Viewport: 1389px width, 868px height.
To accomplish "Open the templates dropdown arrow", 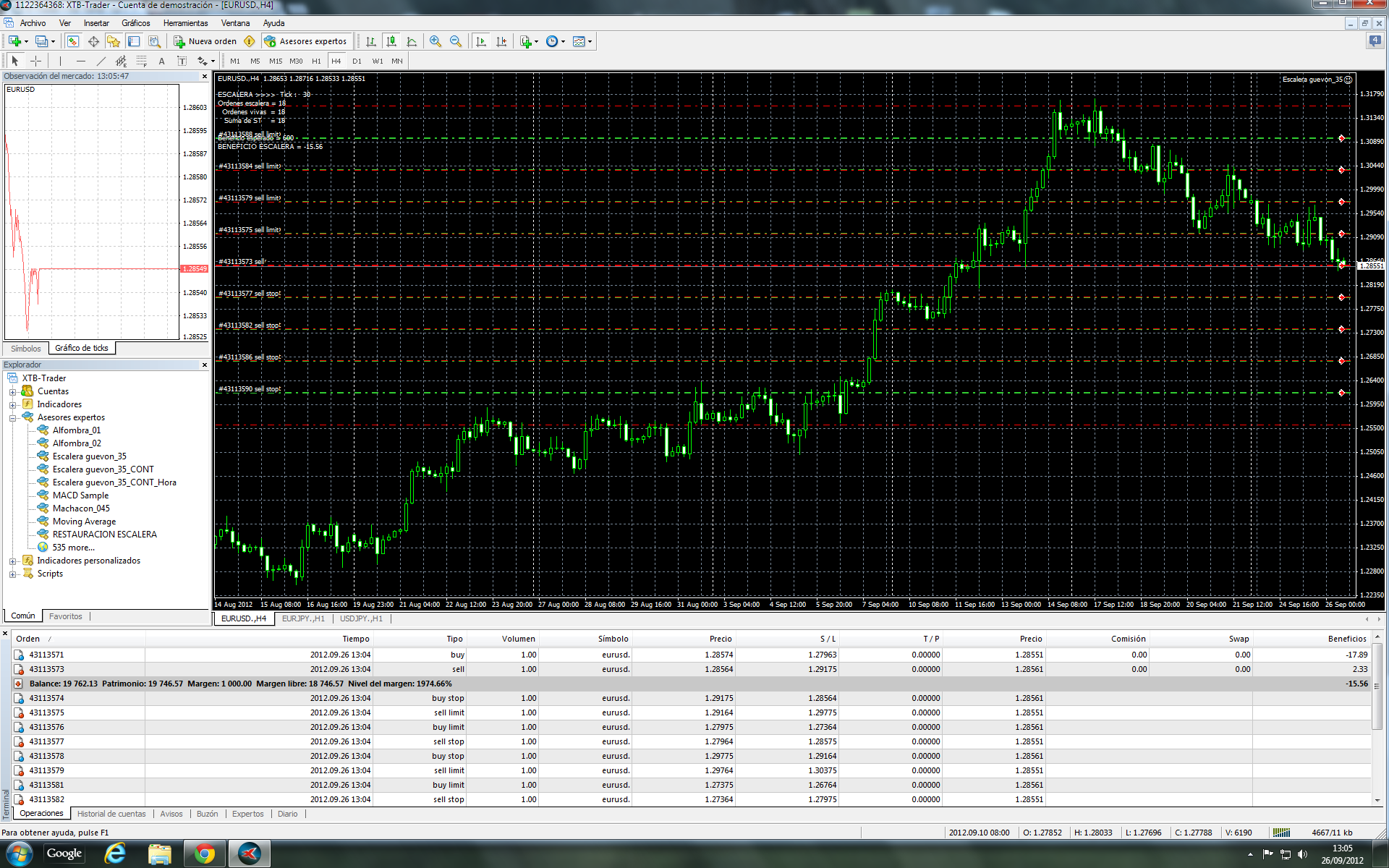I will pyautogui.click(x=590, y=41).
